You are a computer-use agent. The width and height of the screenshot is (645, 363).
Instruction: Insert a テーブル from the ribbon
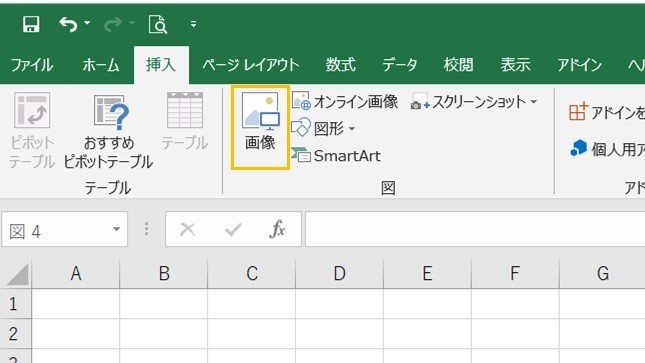[x=185, y=122]
